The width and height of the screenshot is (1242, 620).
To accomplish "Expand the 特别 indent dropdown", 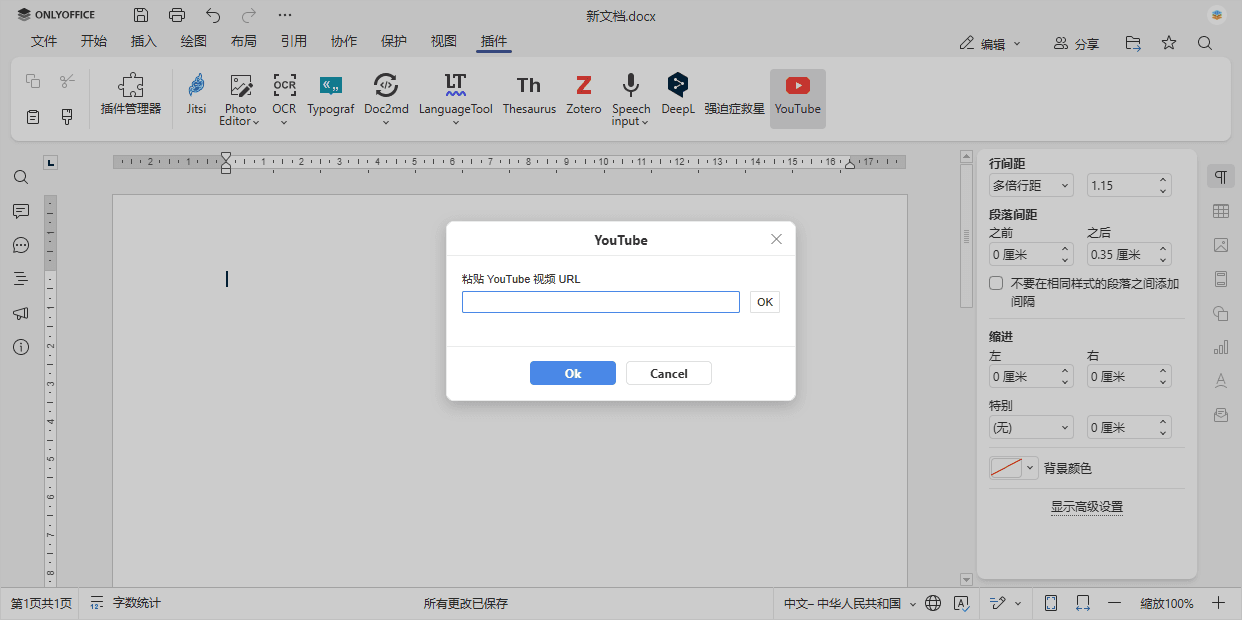I will 1030,426.
